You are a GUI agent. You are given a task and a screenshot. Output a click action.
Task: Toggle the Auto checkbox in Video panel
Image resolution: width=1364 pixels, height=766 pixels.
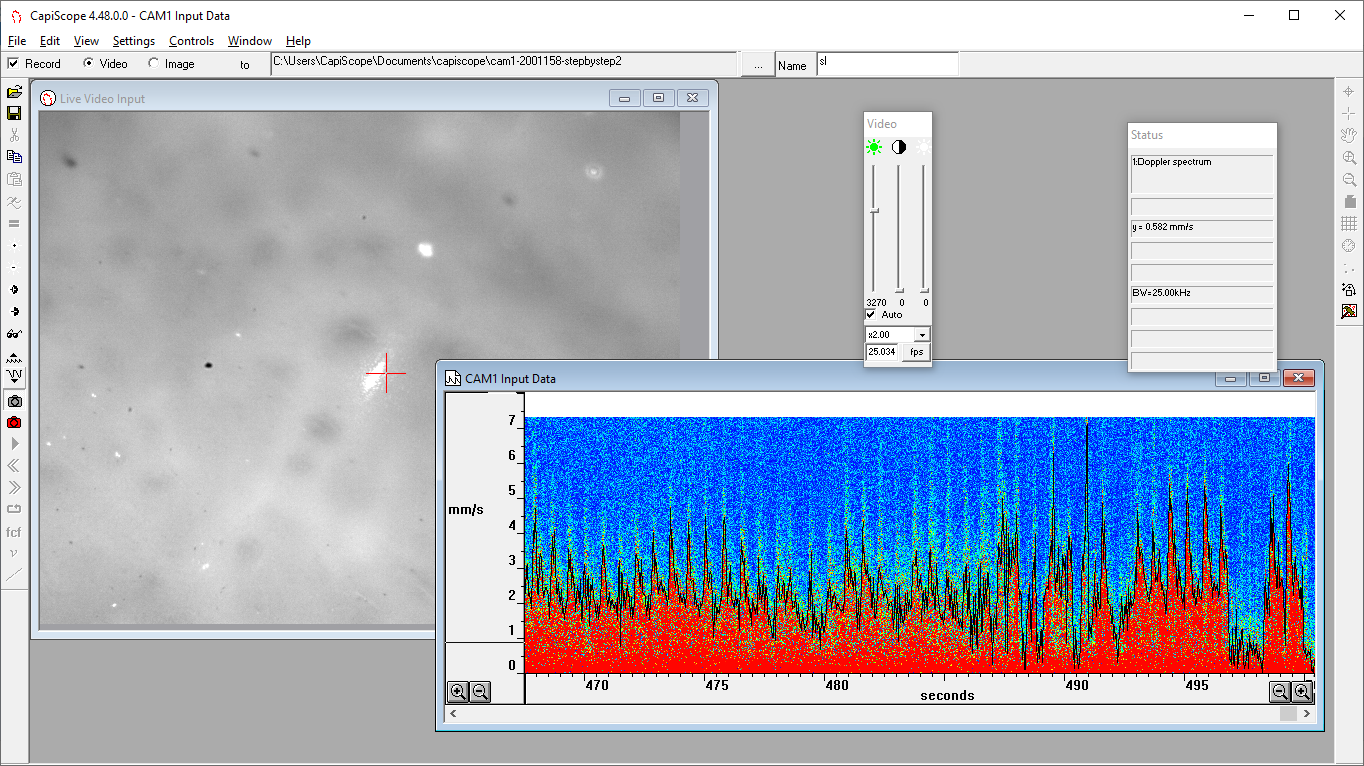(872, 314)
